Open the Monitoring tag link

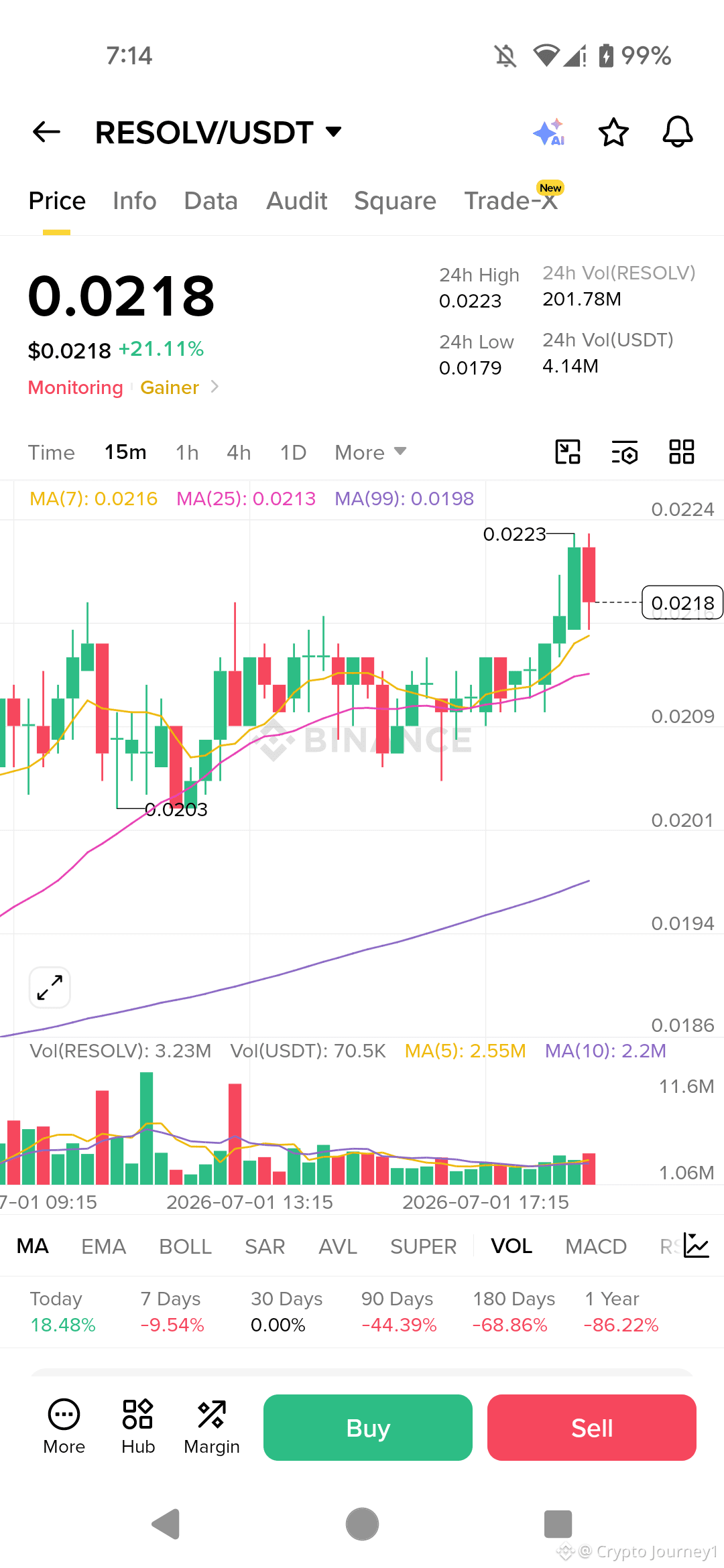pos(75,387)
